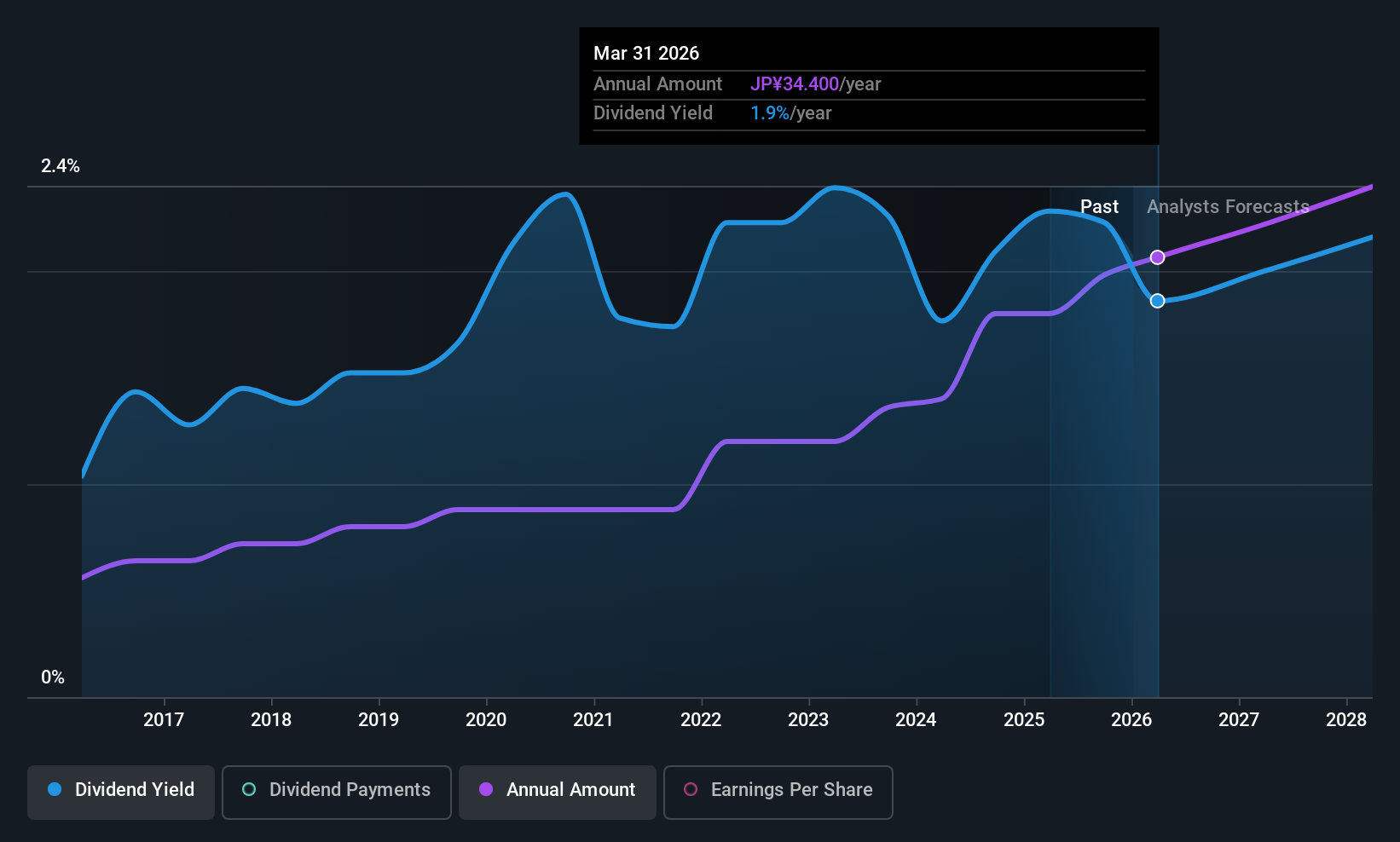Click the 2021 label on the x-axis
Image resolution: width=1400 pixels, height=842 pixels.
click(x=593, y=719)
